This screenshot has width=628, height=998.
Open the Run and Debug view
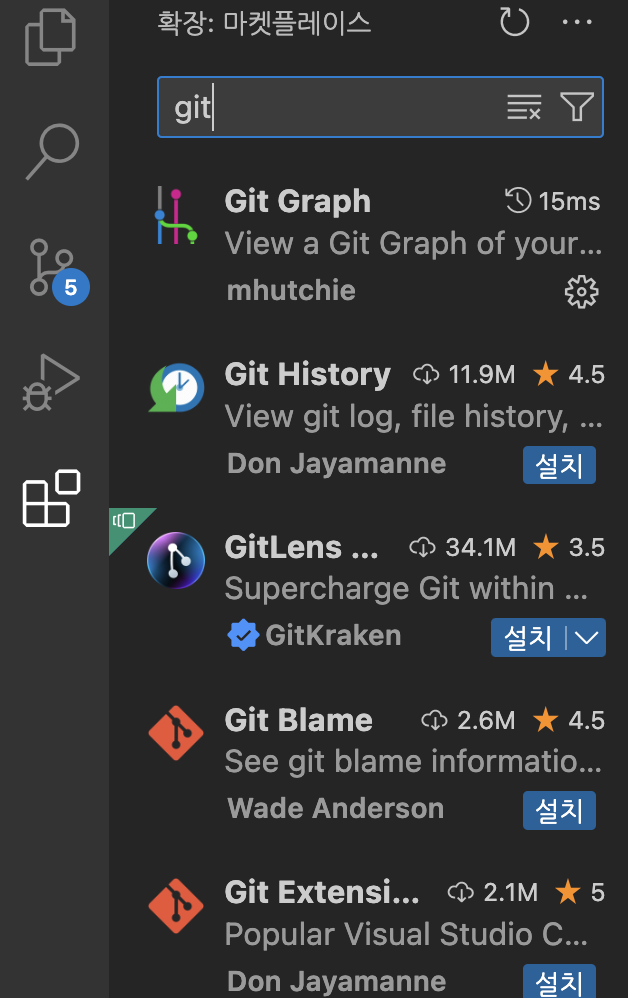pos(52,383)
